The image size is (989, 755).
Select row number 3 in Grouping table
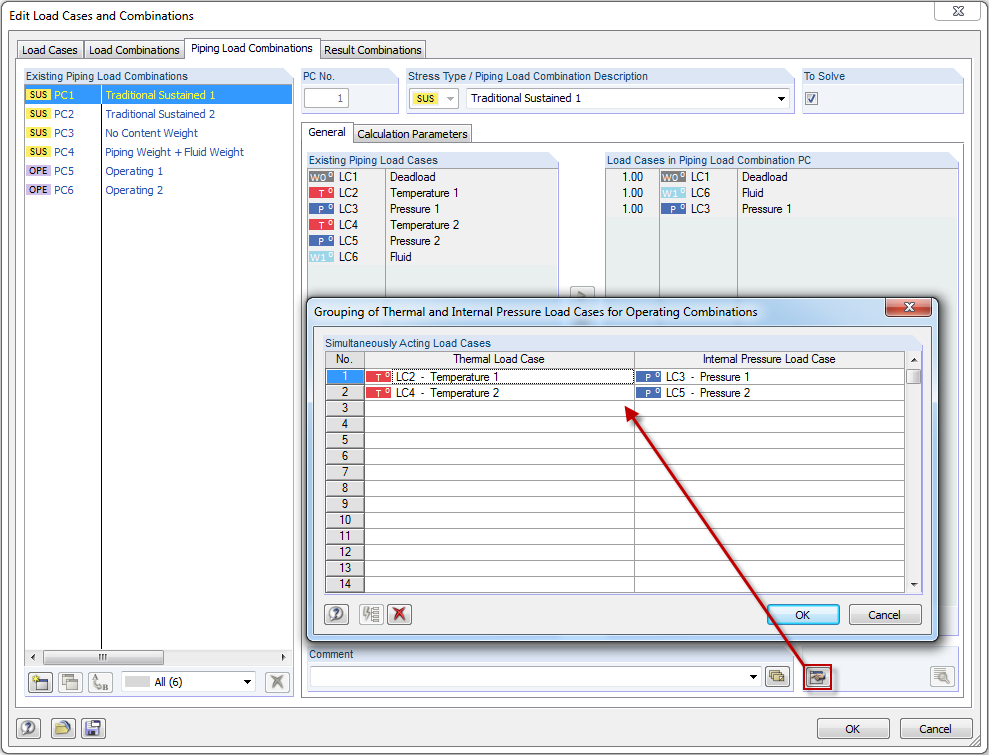[344, 408]
